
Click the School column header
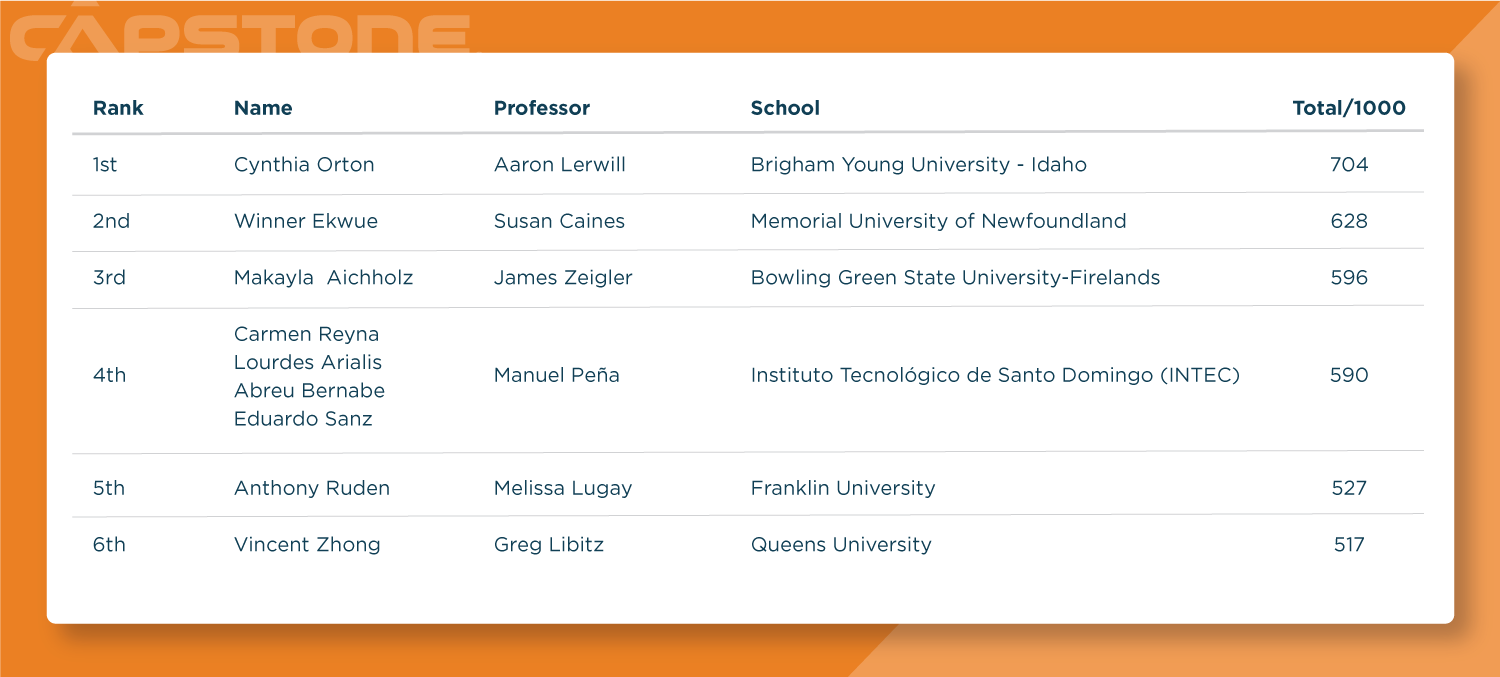[x=785, y=108]
